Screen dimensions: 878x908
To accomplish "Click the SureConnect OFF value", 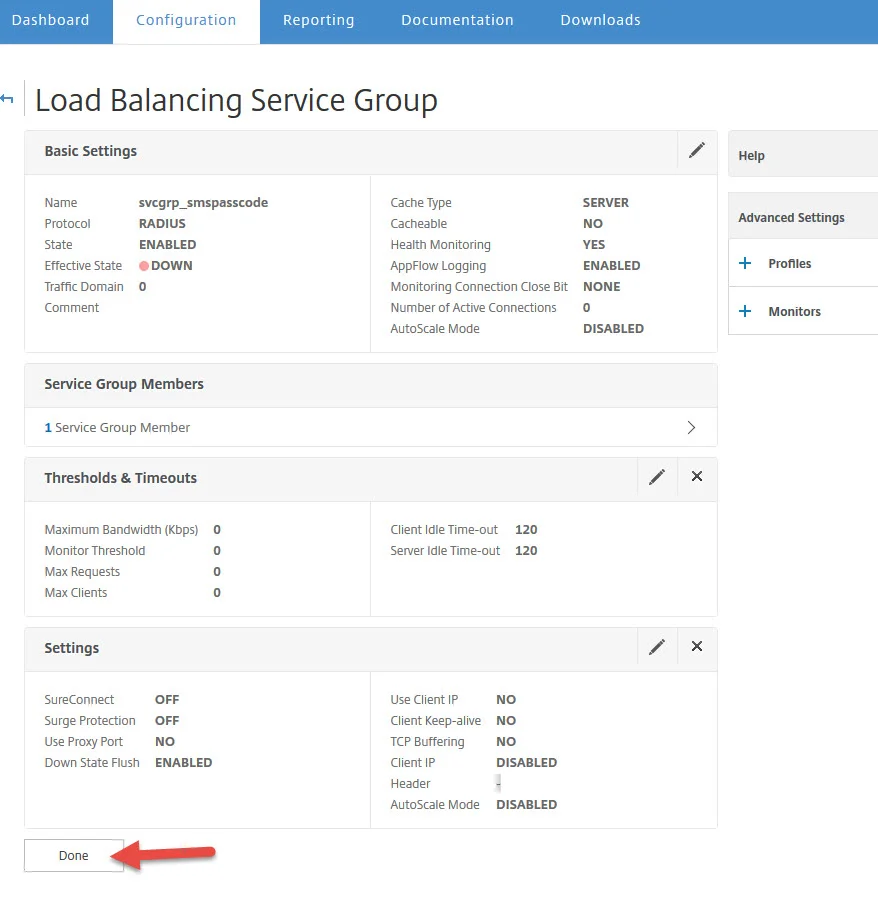I will tap(167, 700).
